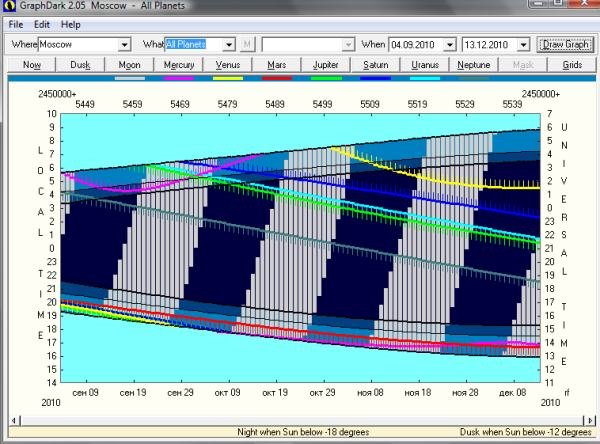Click the left scroll arrow of horizontal scrollbar
The width and height of the screenshot is (600, 444).
tap(13, 421)
